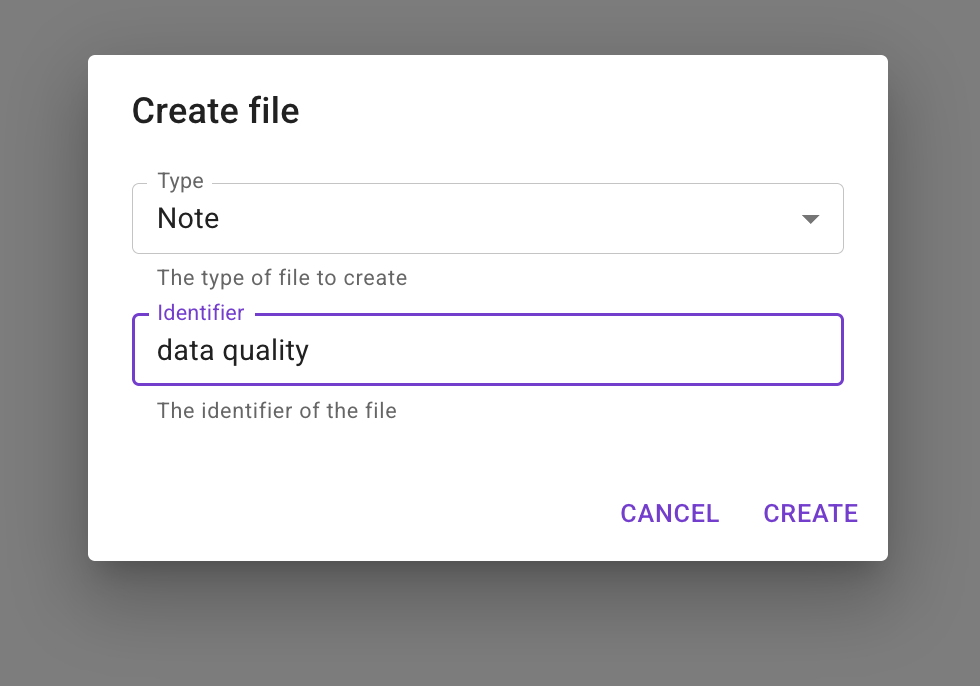Screen dimensions: 980x686
Task: Click the identifier helper text
Action: pos(275,411)
